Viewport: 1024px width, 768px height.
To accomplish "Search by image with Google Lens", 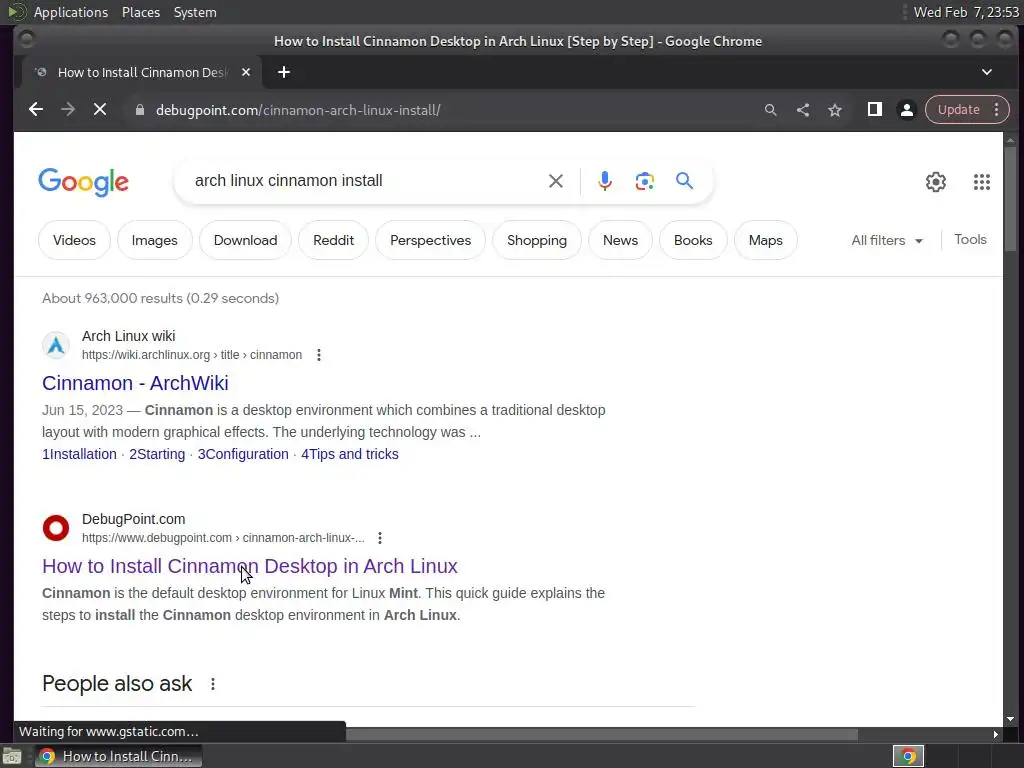I will pos(645,181).
